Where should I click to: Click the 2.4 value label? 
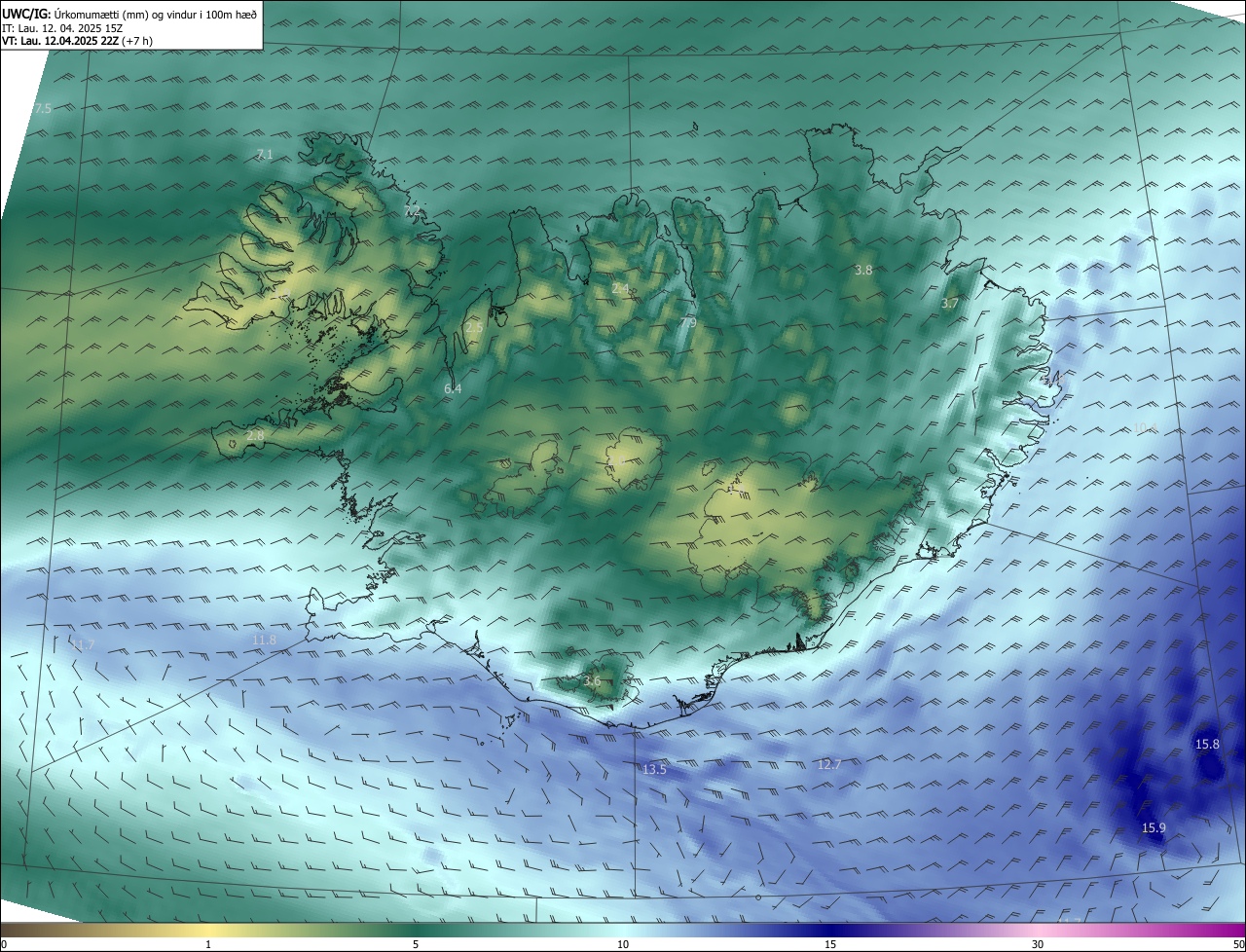620,288
